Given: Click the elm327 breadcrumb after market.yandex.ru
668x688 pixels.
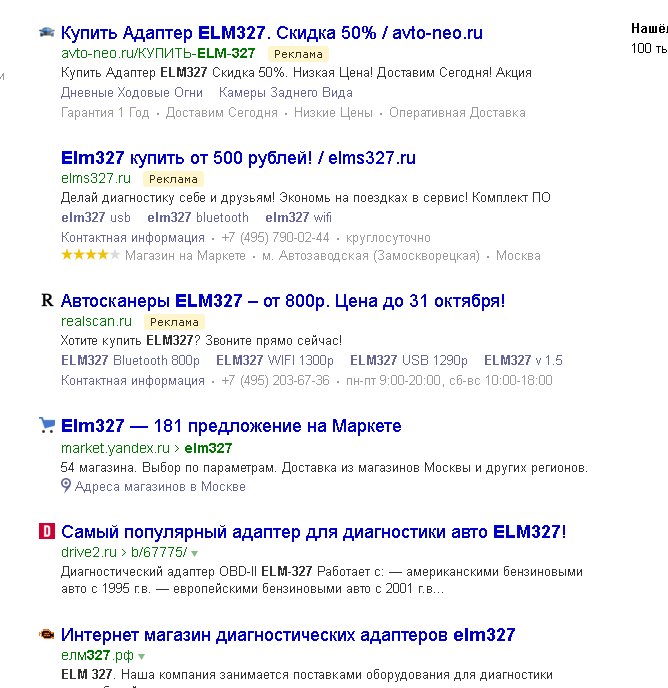Looking at the screenshot, I should [x=208, y=448].
